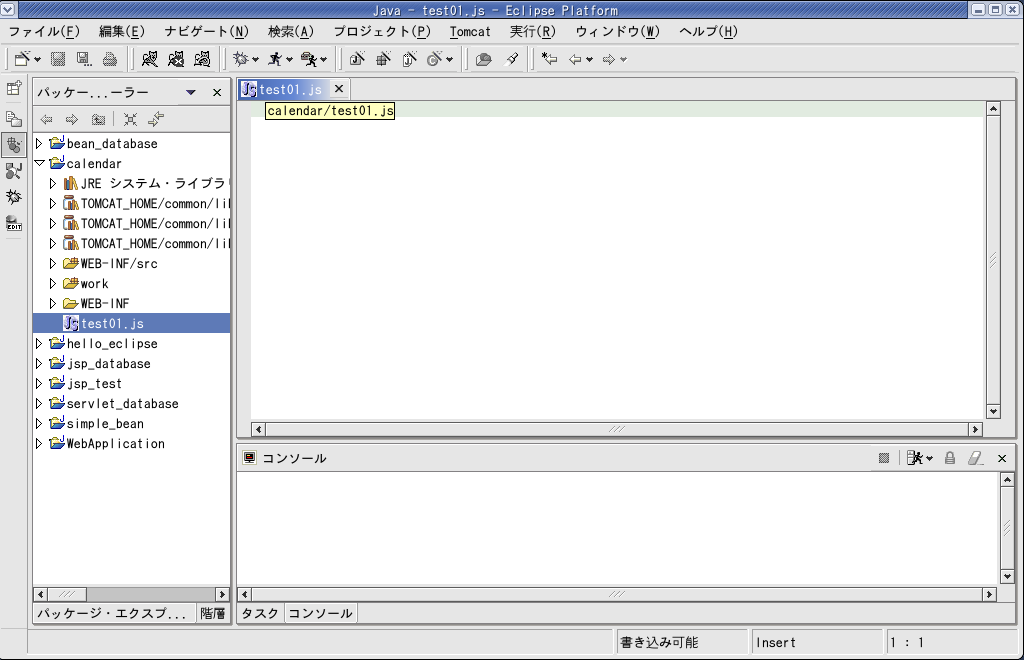Switch to the Java Browsing perspective icon
The image size is (1024, 660).
[14, 171]
